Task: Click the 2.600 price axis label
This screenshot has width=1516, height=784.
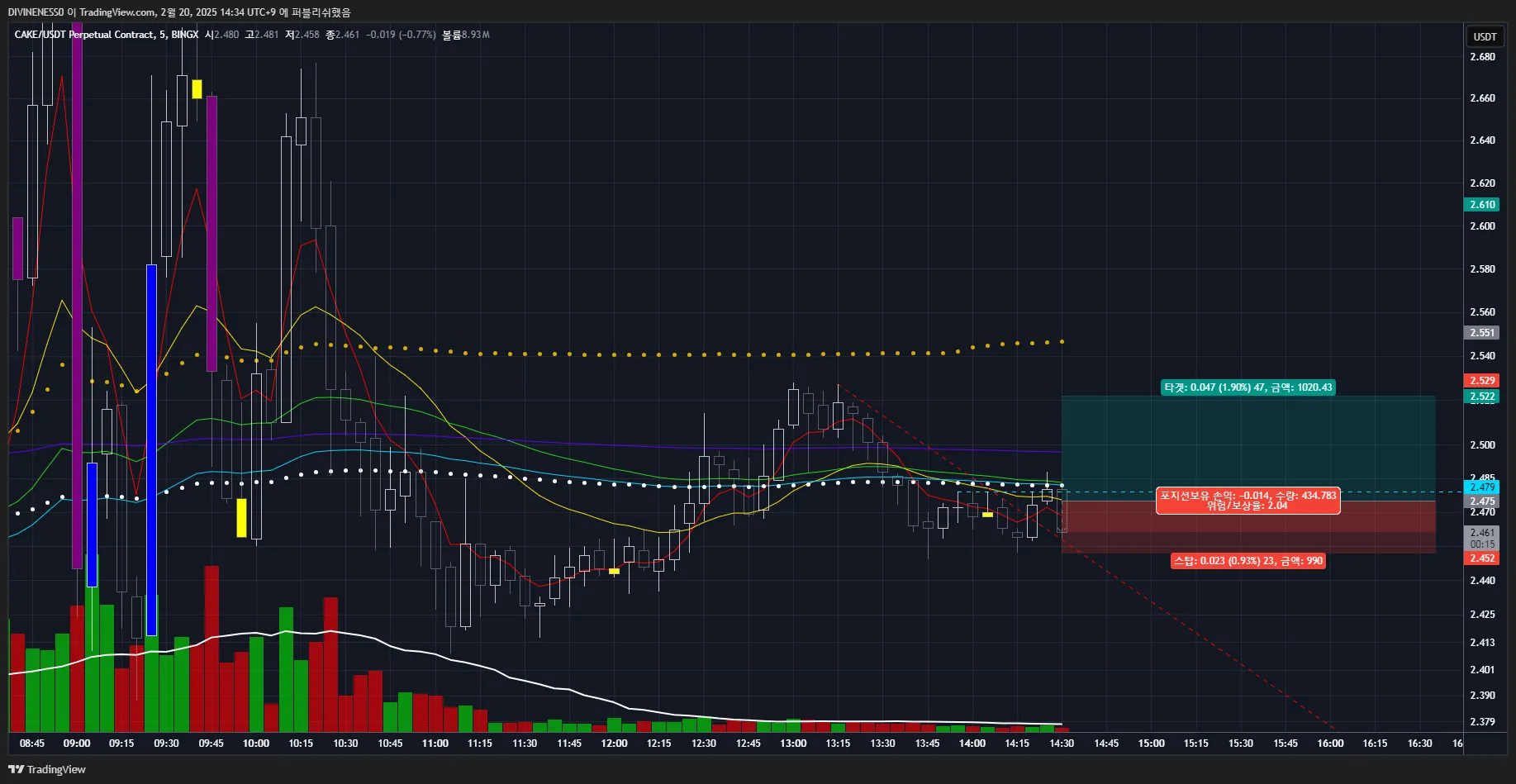Action: 1482,226
